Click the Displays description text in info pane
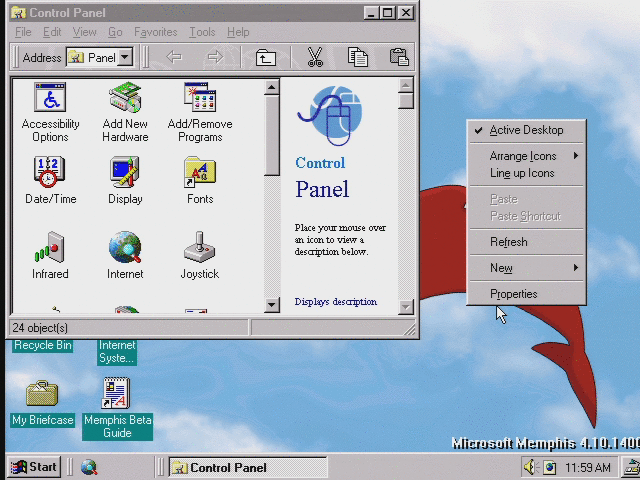Image resolution: width=640 pixels, height=480 pixels. click(x=336, y=302)
